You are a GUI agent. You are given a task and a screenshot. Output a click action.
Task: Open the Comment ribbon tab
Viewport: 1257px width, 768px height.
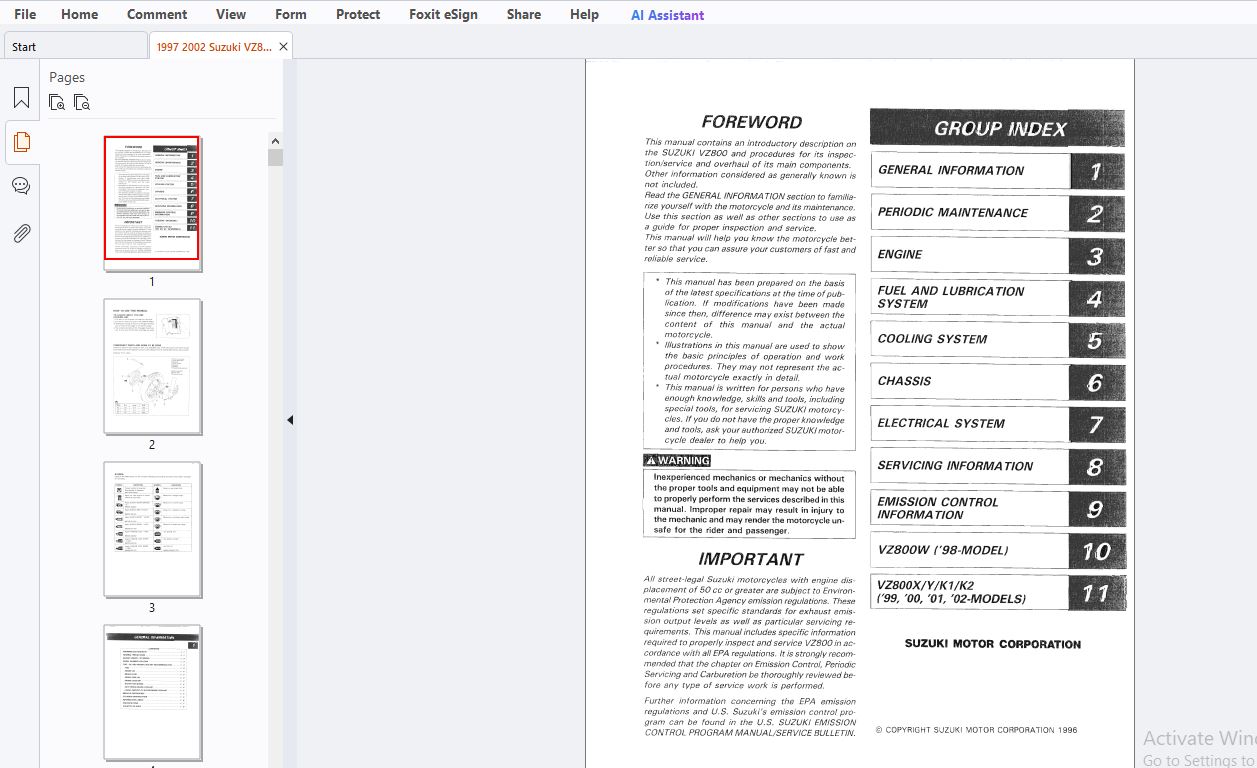[157, 14]
